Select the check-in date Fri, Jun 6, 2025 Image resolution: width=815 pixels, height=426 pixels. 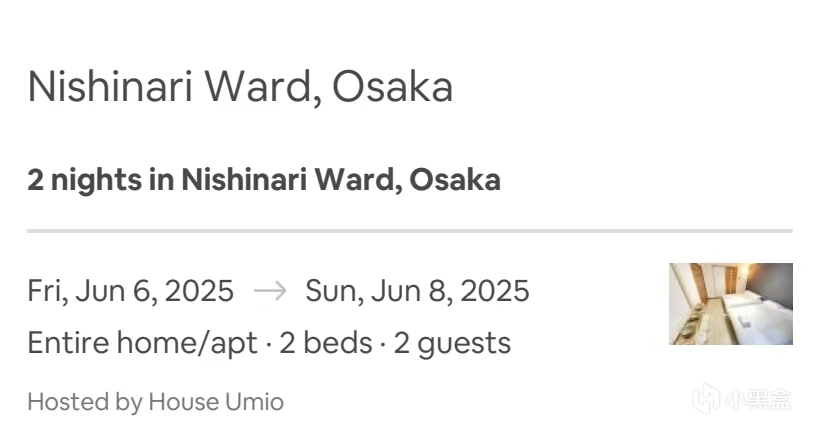tap(130, 291)
